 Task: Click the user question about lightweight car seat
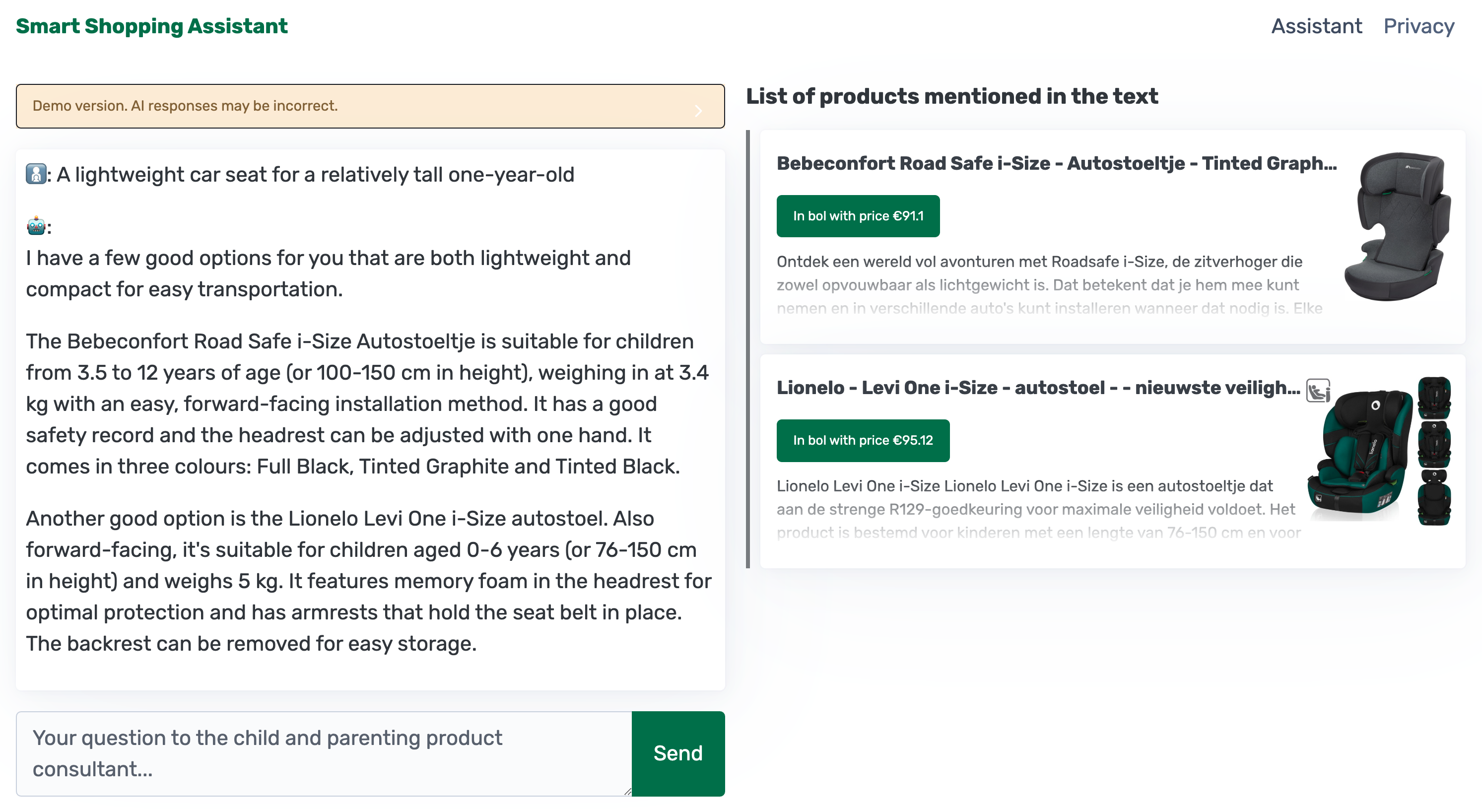click(x=315, y=174)
